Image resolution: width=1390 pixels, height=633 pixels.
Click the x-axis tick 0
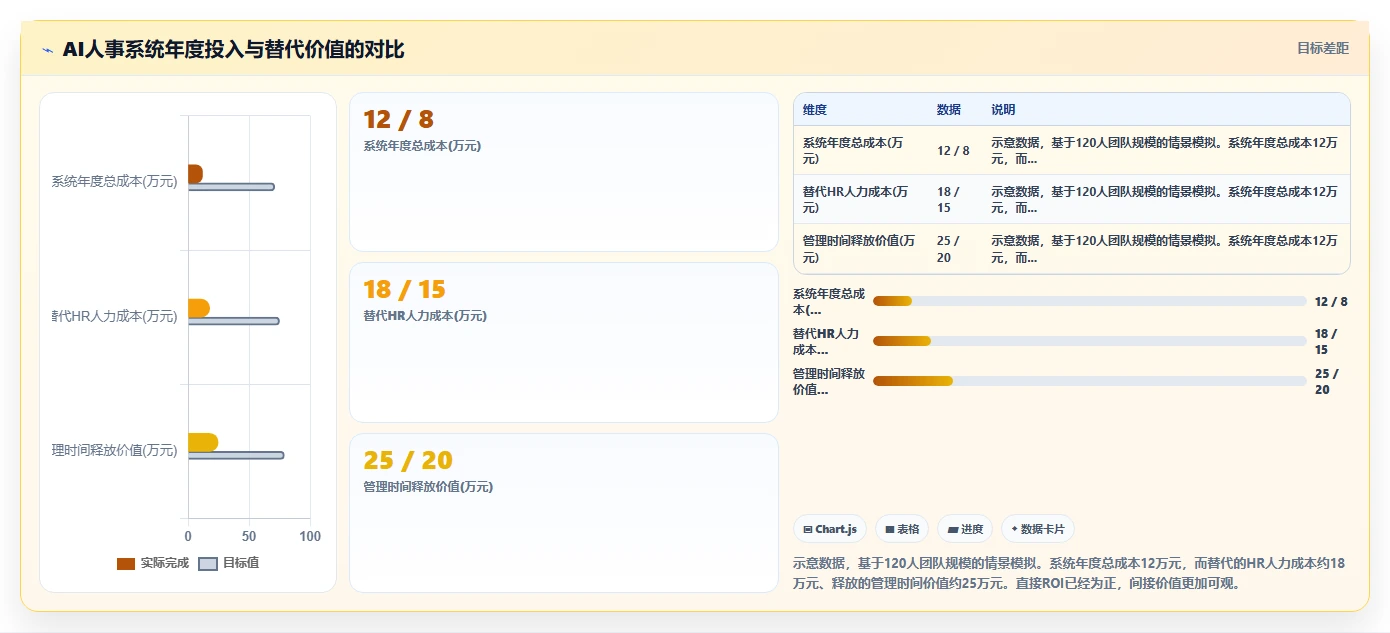click(x=188, y=536)
